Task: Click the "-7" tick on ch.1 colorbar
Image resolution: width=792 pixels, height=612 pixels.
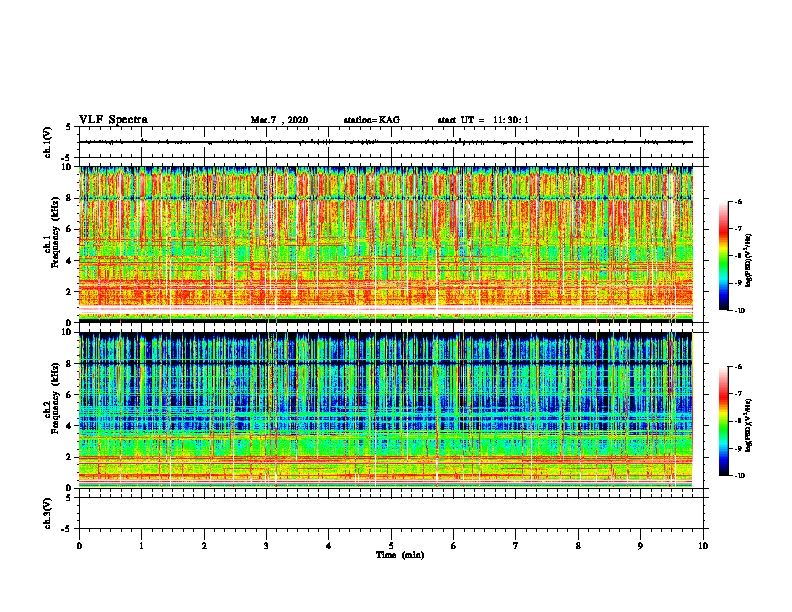Action: tap(737, 229)
